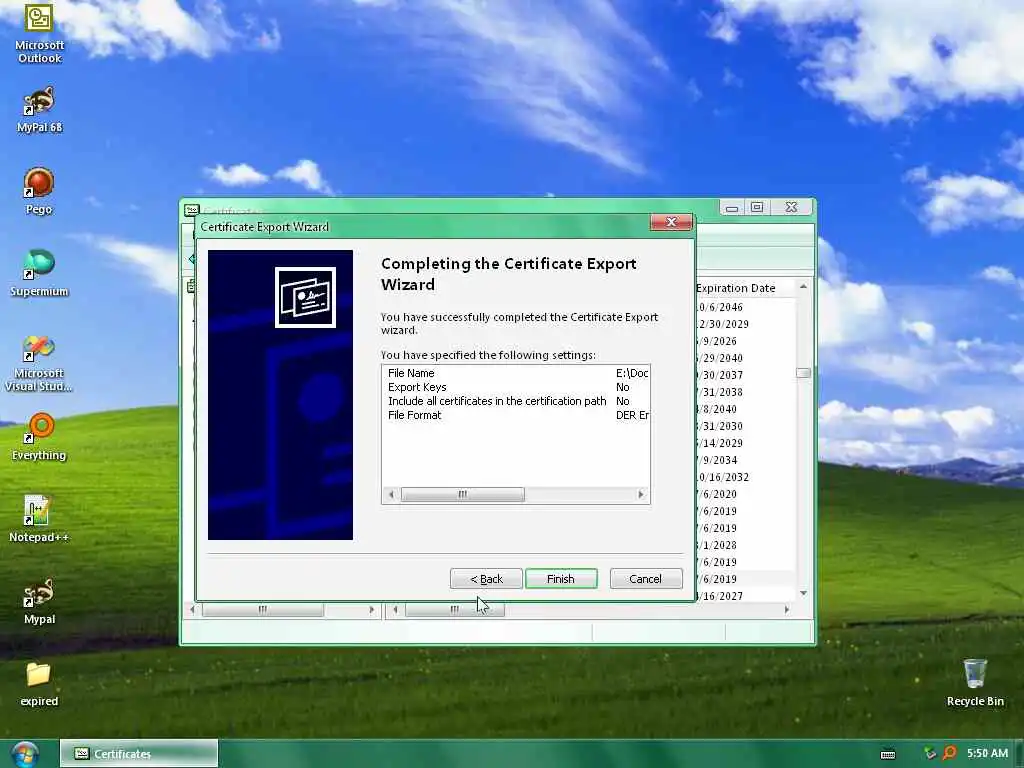Open the MyPal 68 desktop shortcut
The height and width of the screenshot is (768, 1024).
click(x=39, y=110)
